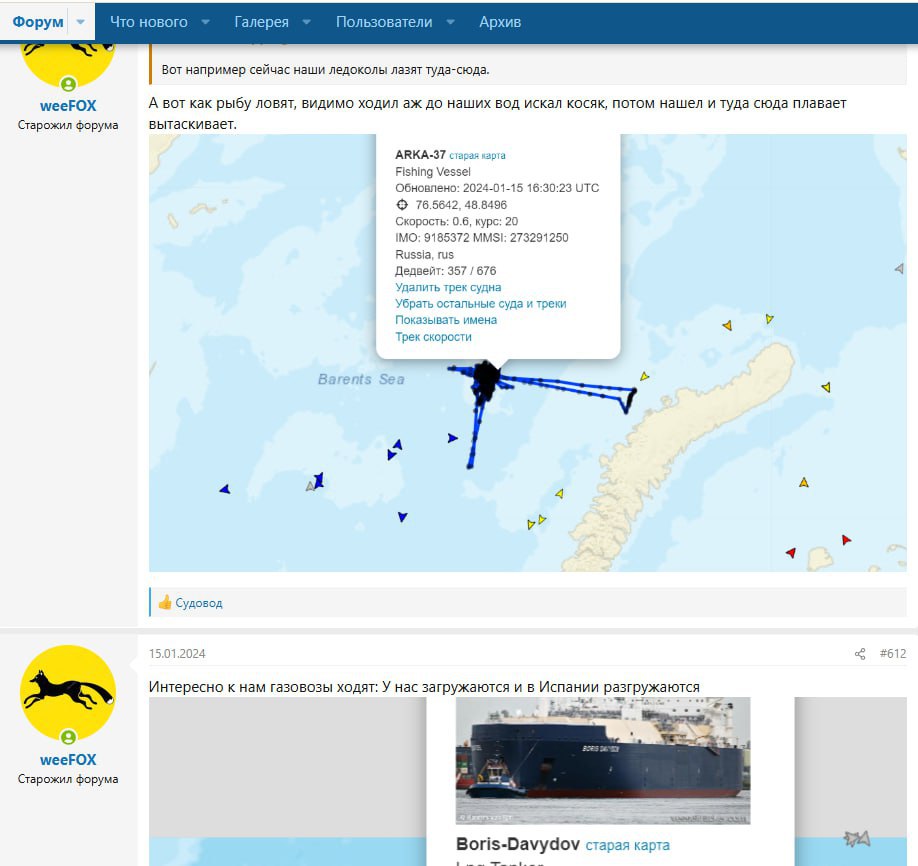Toggle Показывать имена in the vessel popup
The image size is (918, 866).
446,320
